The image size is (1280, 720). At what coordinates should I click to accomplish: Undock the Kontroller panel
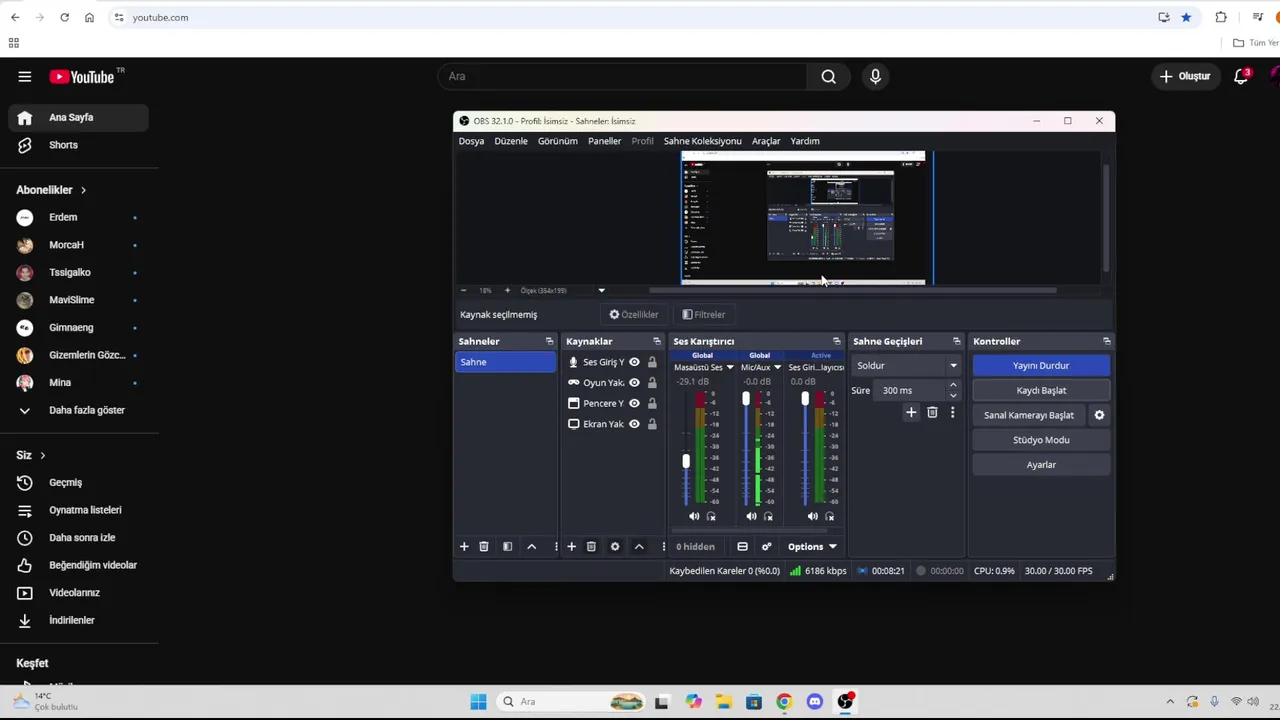[x=1106, y=341]
